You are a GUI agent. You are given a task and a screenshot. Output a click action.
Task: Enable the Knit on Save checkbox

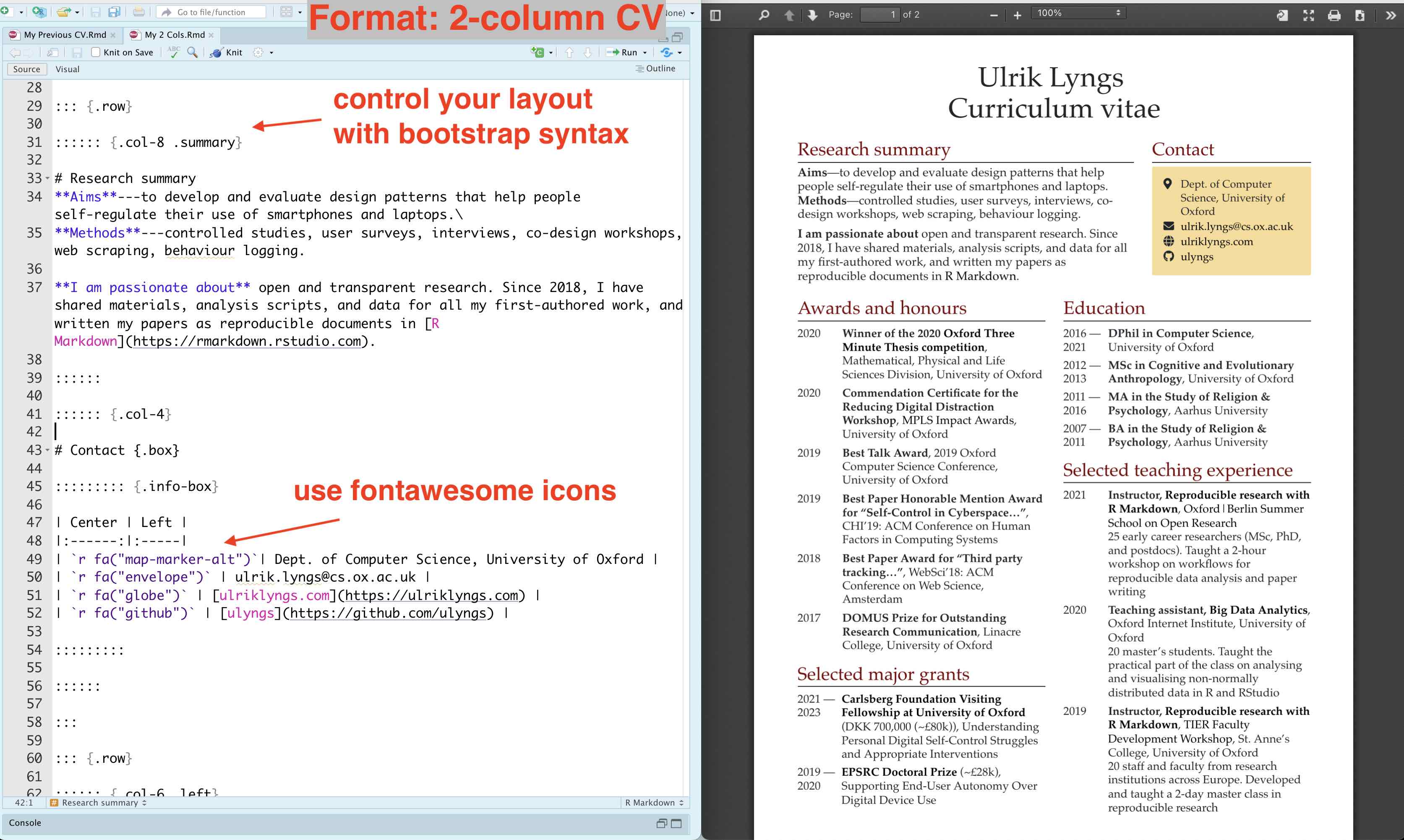pos(96,52)
